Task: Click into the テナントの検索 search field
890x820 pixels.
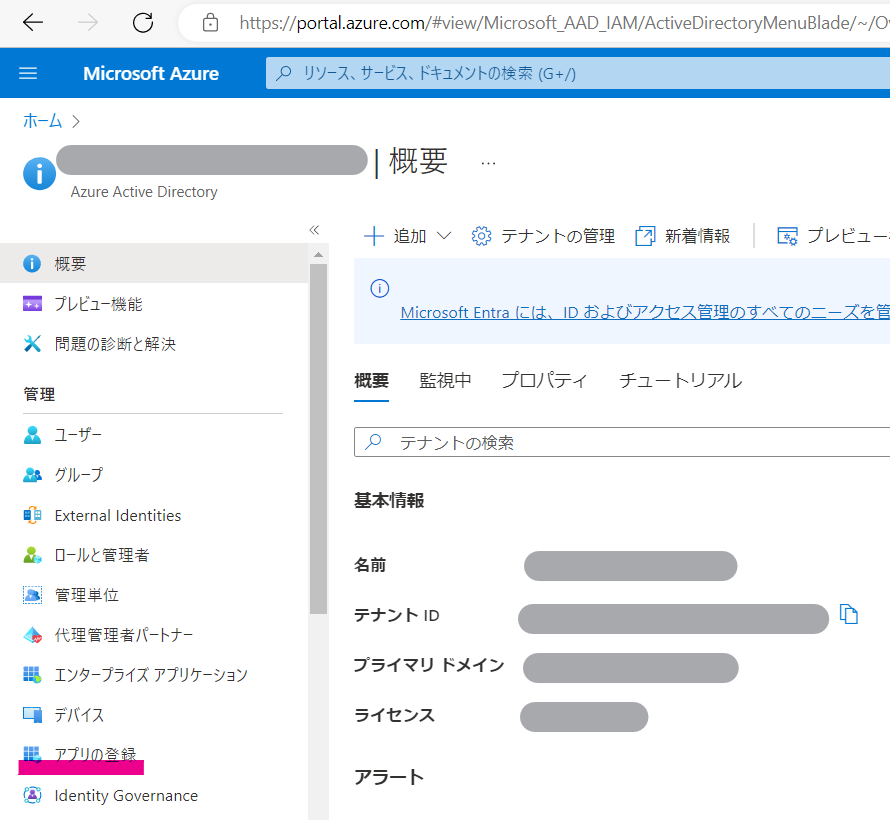Action: pos(622,442)
